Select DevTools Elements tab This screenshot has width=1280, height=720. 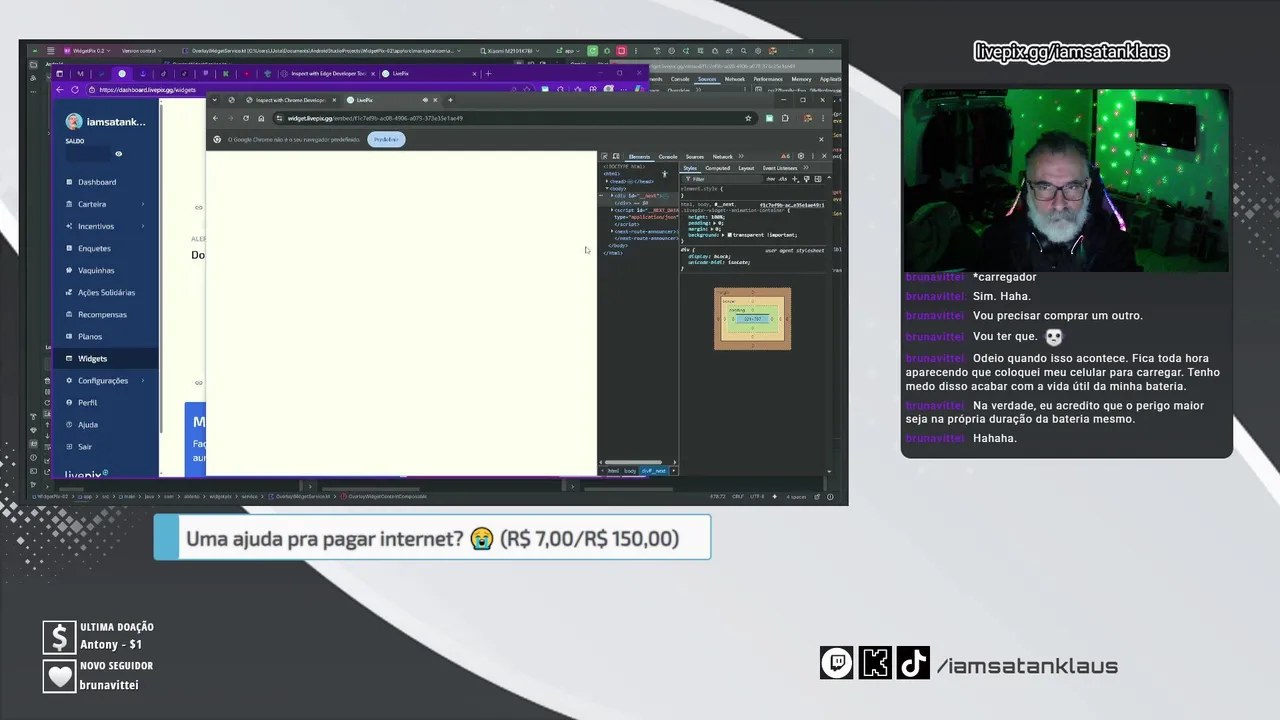(639, 156)
